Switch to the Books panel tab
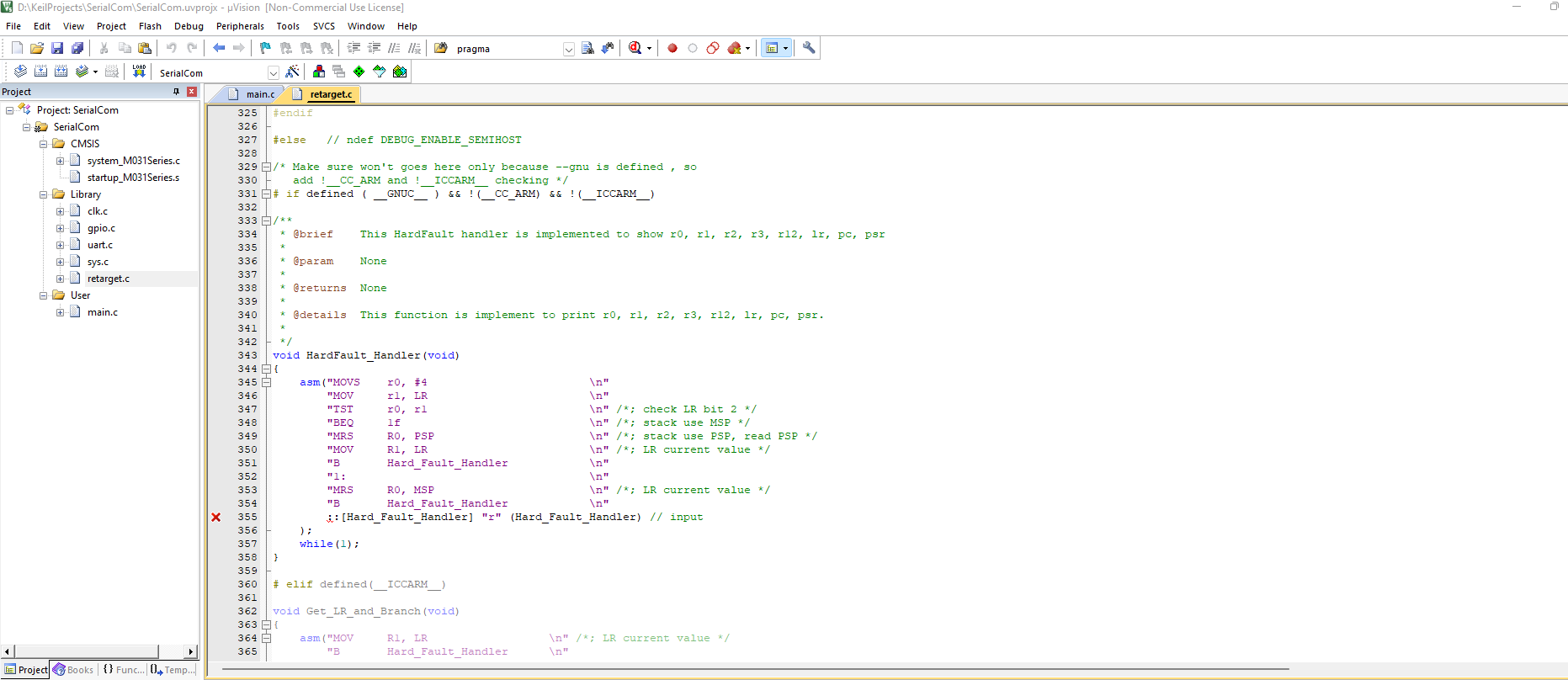Viewport: 1568px width, 680px height. [x=73, y=670]
